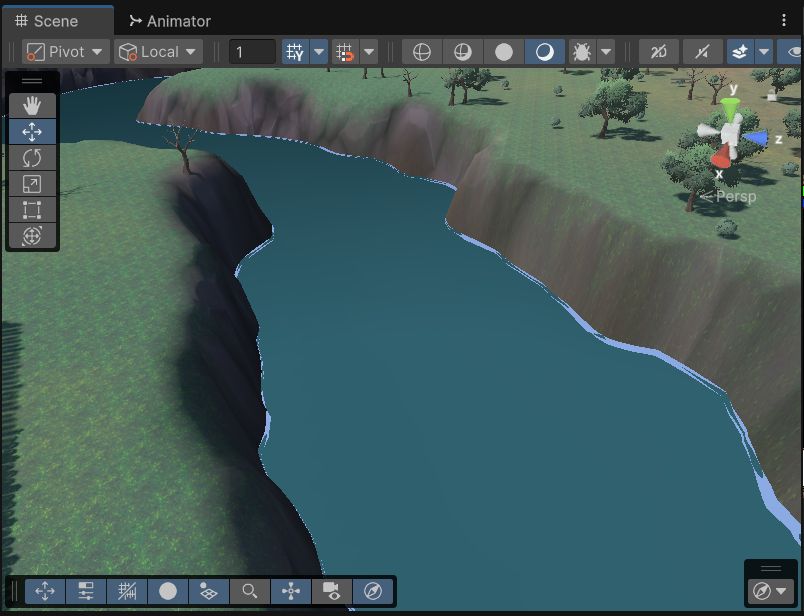804x616 pixels.
Task: Select the wireframe draw mode globe icon
Action: pyautogui.click(x=421, y=52)
